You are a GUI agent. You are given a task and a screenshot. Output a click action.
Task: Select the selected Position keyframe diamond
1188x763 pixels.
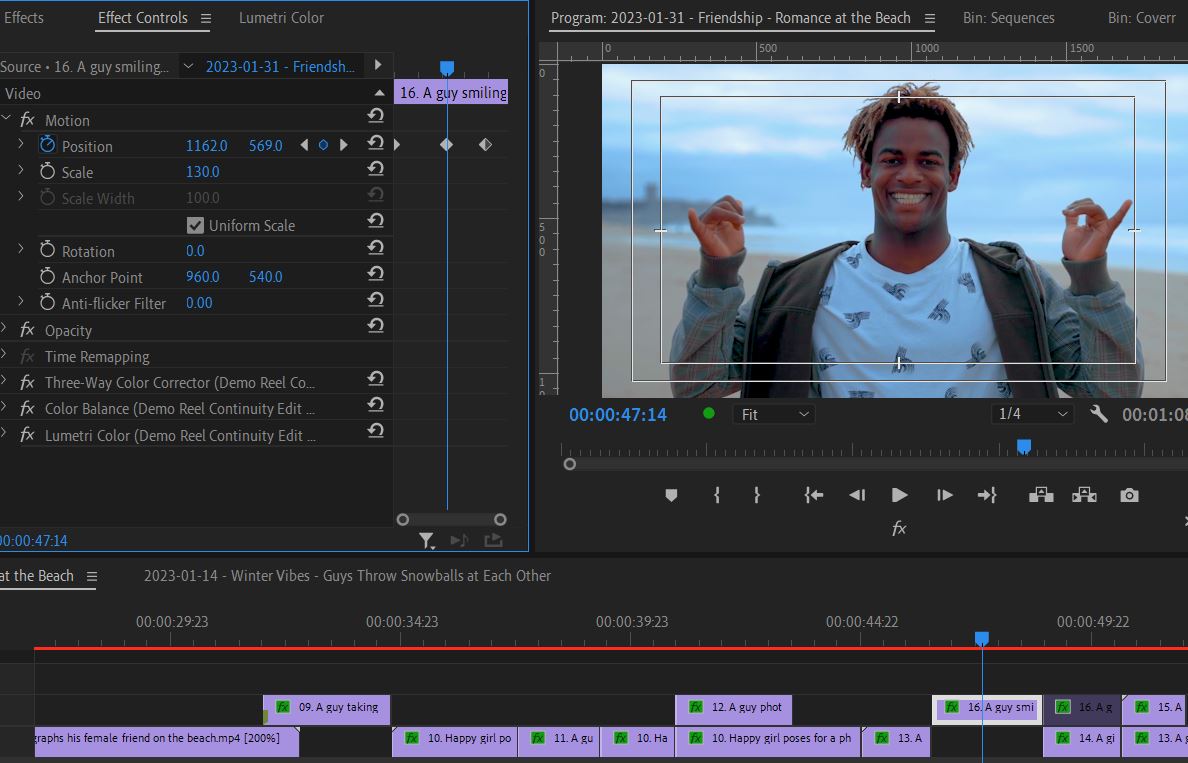pyautogui.click(x=446, y=144)
